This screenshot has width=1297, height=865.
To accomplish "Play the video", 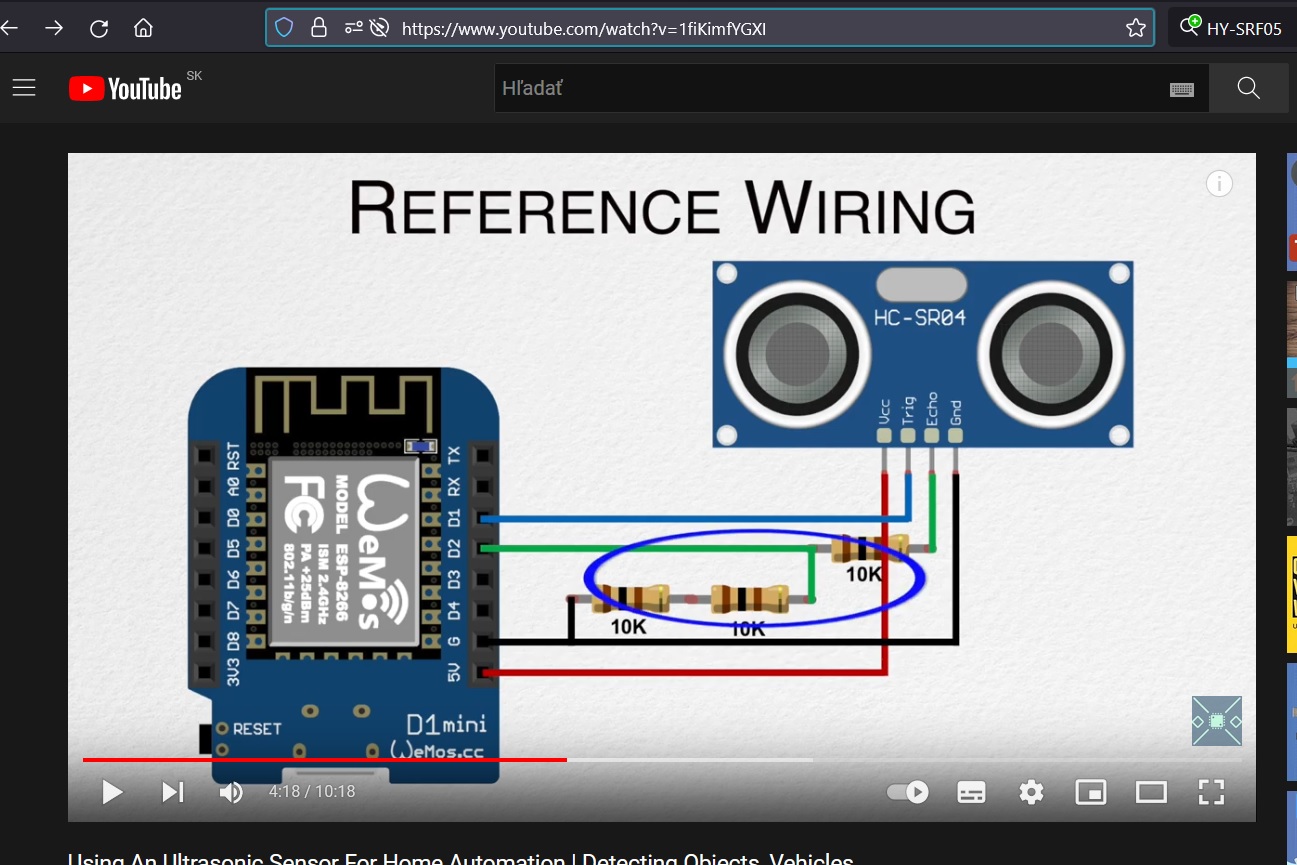I will pos(112,793).
